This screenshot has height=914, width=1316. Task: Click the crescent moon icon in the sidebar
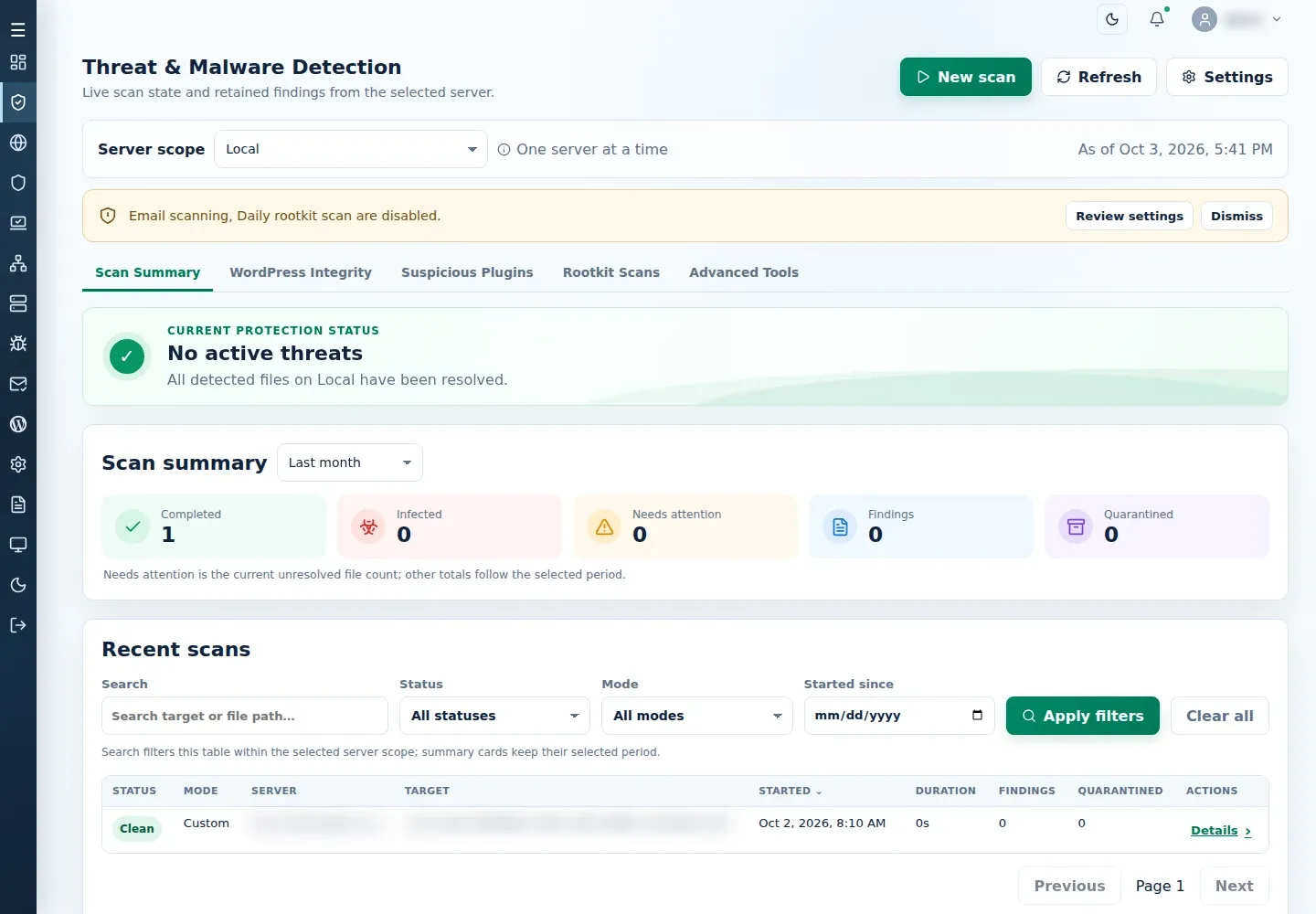click(18, 585)
